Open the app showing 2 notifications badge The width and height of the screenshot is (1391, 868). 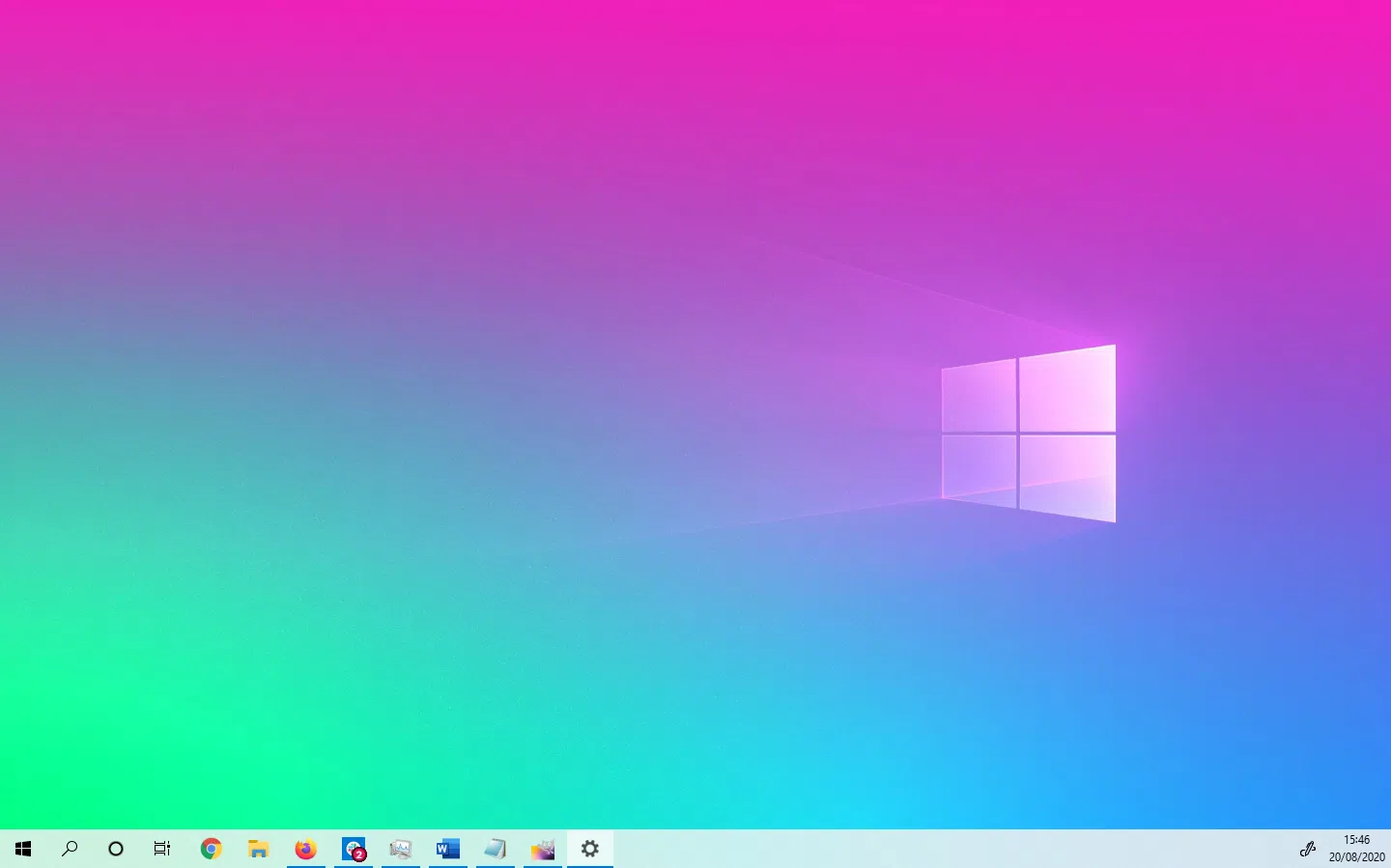[x=354, y=849]
